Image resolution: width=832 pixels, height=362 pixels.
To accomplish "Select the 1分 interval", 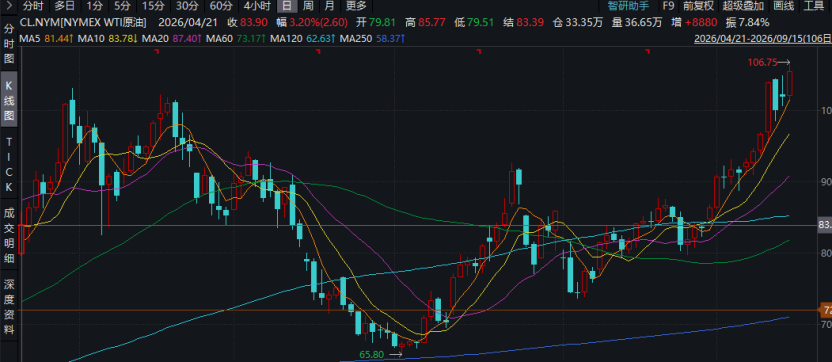I will pos(94,6).
